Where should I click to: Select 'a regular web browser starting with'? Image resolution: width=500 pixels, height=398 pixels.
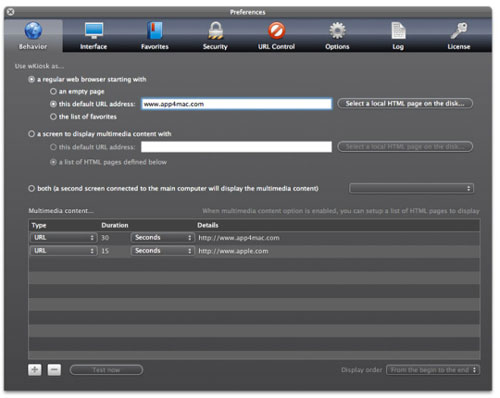31,79
